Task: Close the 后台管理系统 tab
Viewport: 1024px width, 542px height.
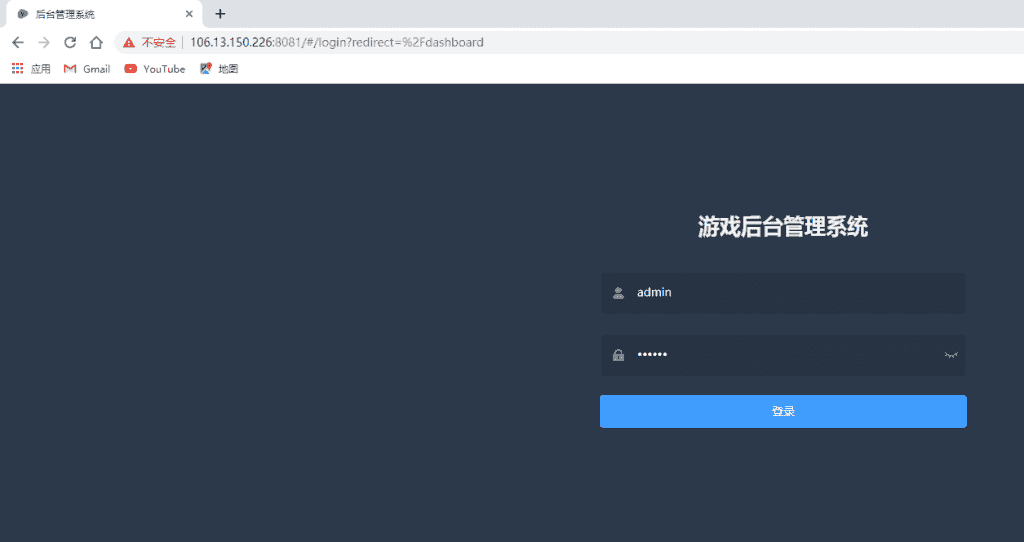Action: pyautogui.click(x=189, y=14)
